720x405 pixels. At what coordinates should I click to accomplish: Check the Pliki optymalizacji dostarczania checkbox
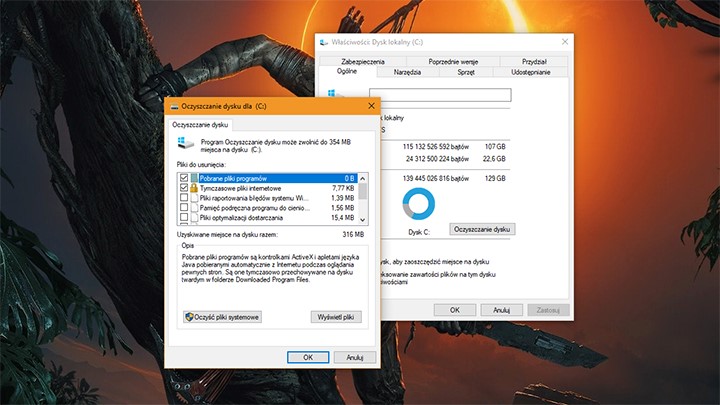pyautogui.click(x=183, y=217)
